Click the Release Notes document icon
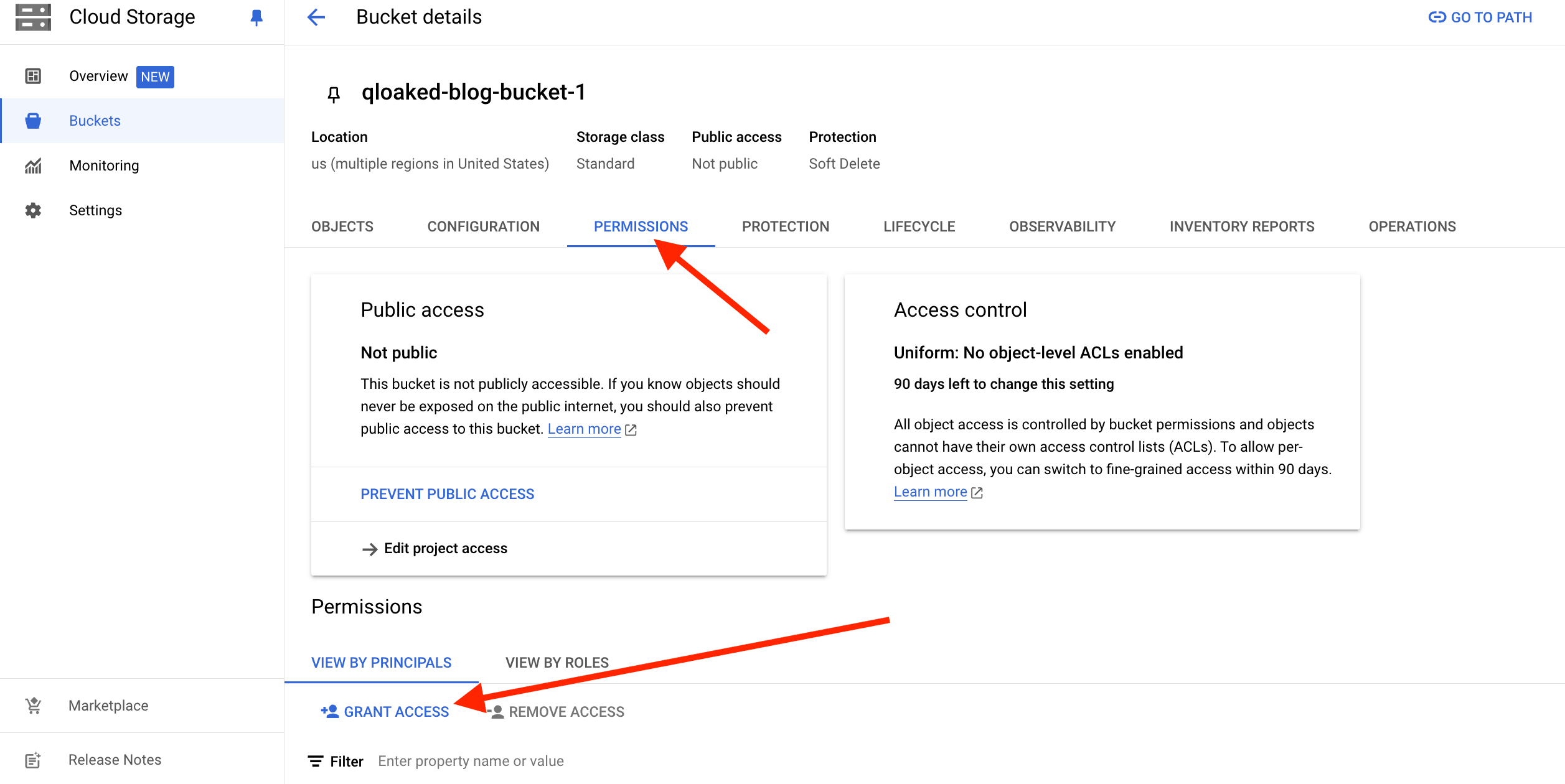This screenshot has width=1565, height=784. point(33,760)
